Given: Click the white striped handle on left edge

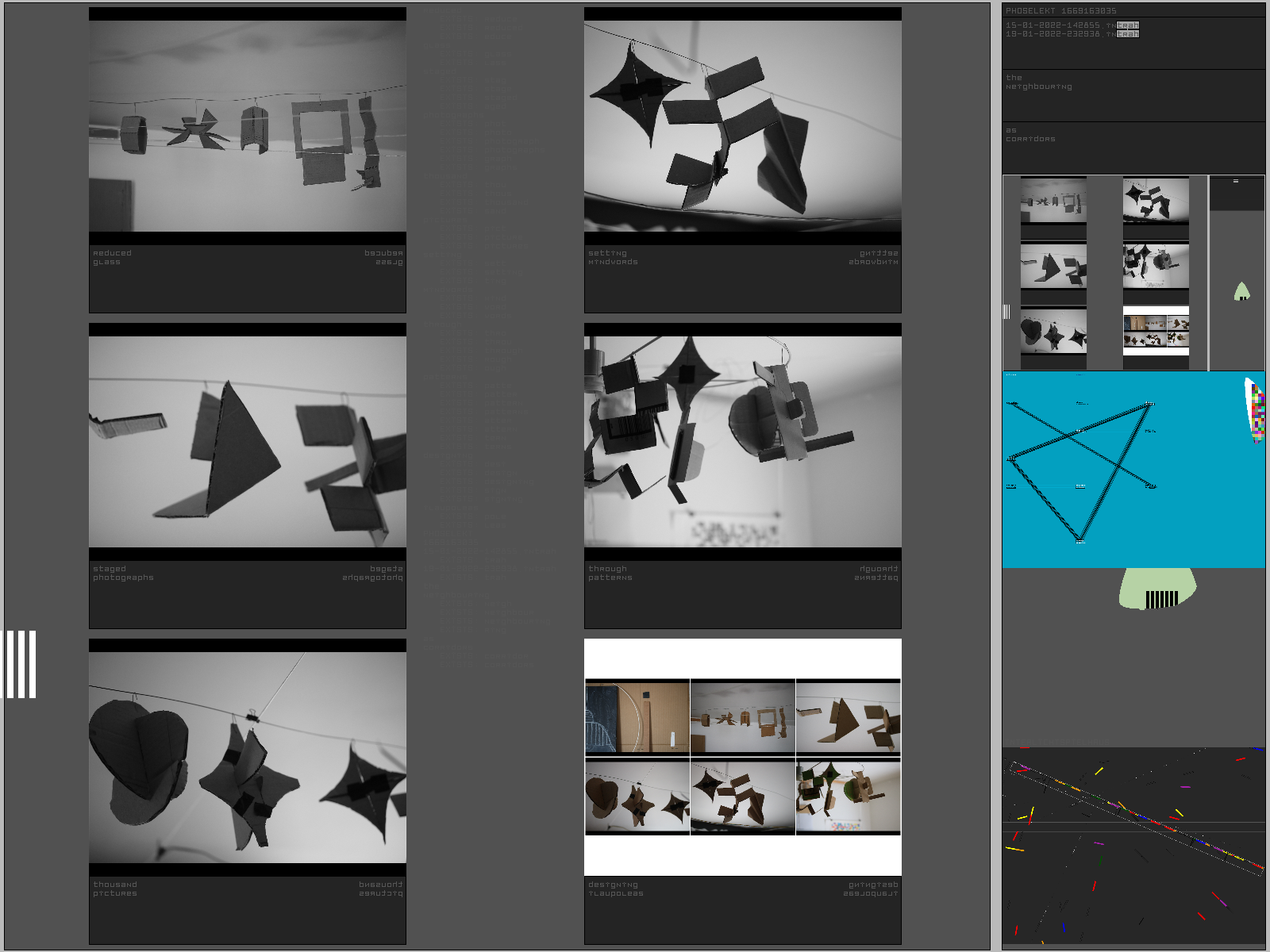Looking at the screenshot, I should point(21,664).
